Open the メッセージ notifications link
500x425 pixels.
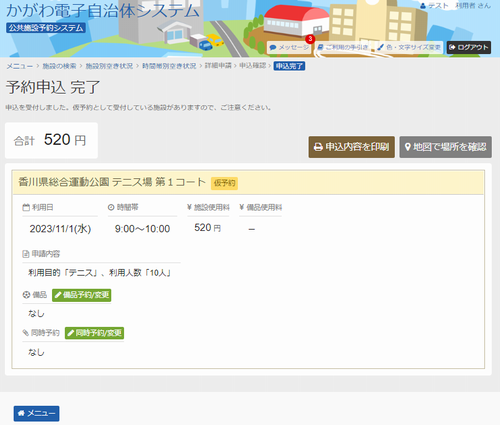[x=289, y=48]
